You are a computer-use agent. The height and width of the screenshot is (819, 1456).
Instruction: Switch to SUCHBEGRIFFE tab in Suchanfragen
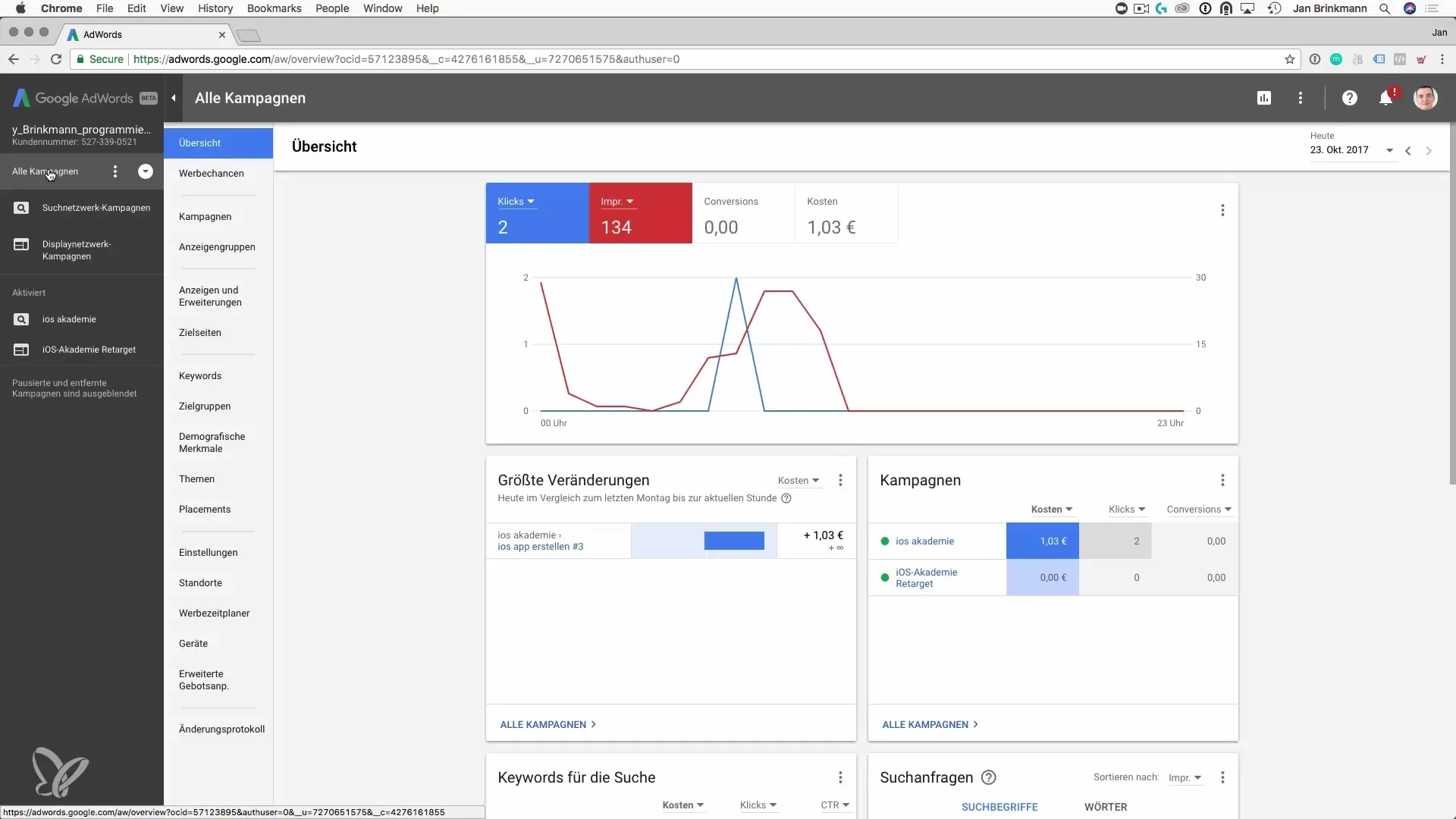click(999, 807)
